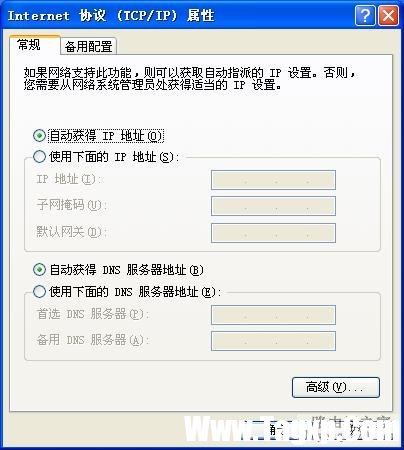Click the dialog title bar text
The image size is (404, 450).
pyautogui.click(x=111, y=15)
